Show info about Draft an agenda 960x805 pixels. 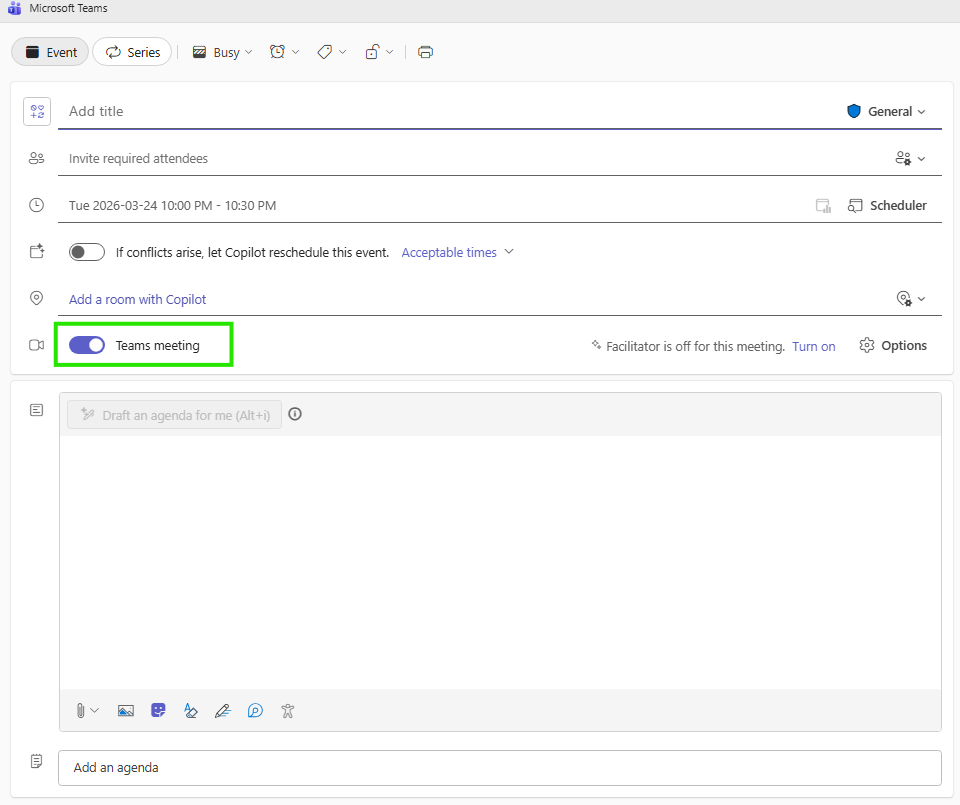pyautogui.click(x=295, y=414)
